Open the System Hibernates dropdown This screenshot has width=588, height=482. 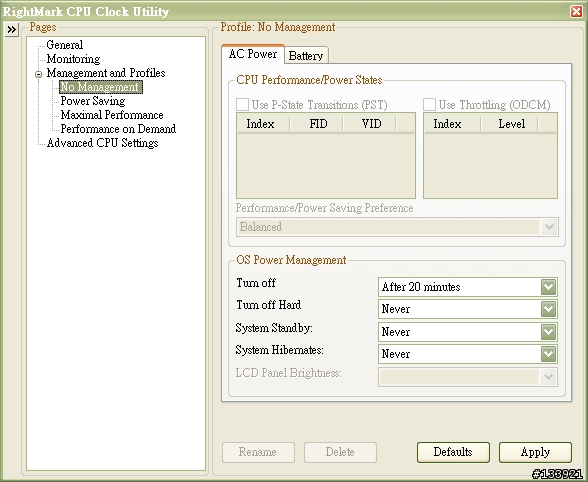click(x=468, y=354)
